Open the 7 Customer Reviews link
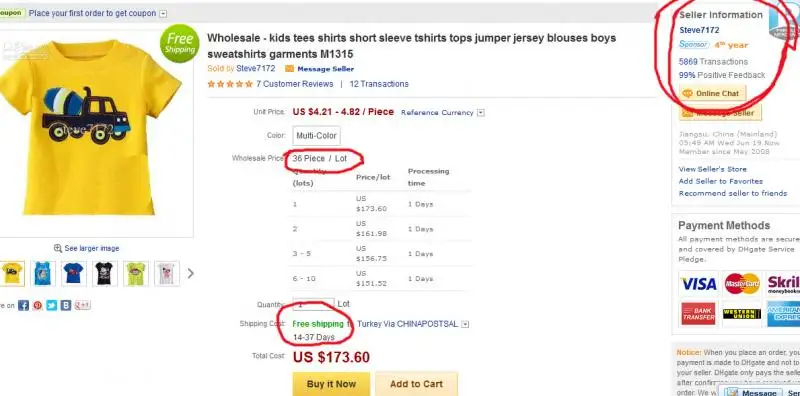The width and height of the screenshot is (800, 396). click(294, 84)
